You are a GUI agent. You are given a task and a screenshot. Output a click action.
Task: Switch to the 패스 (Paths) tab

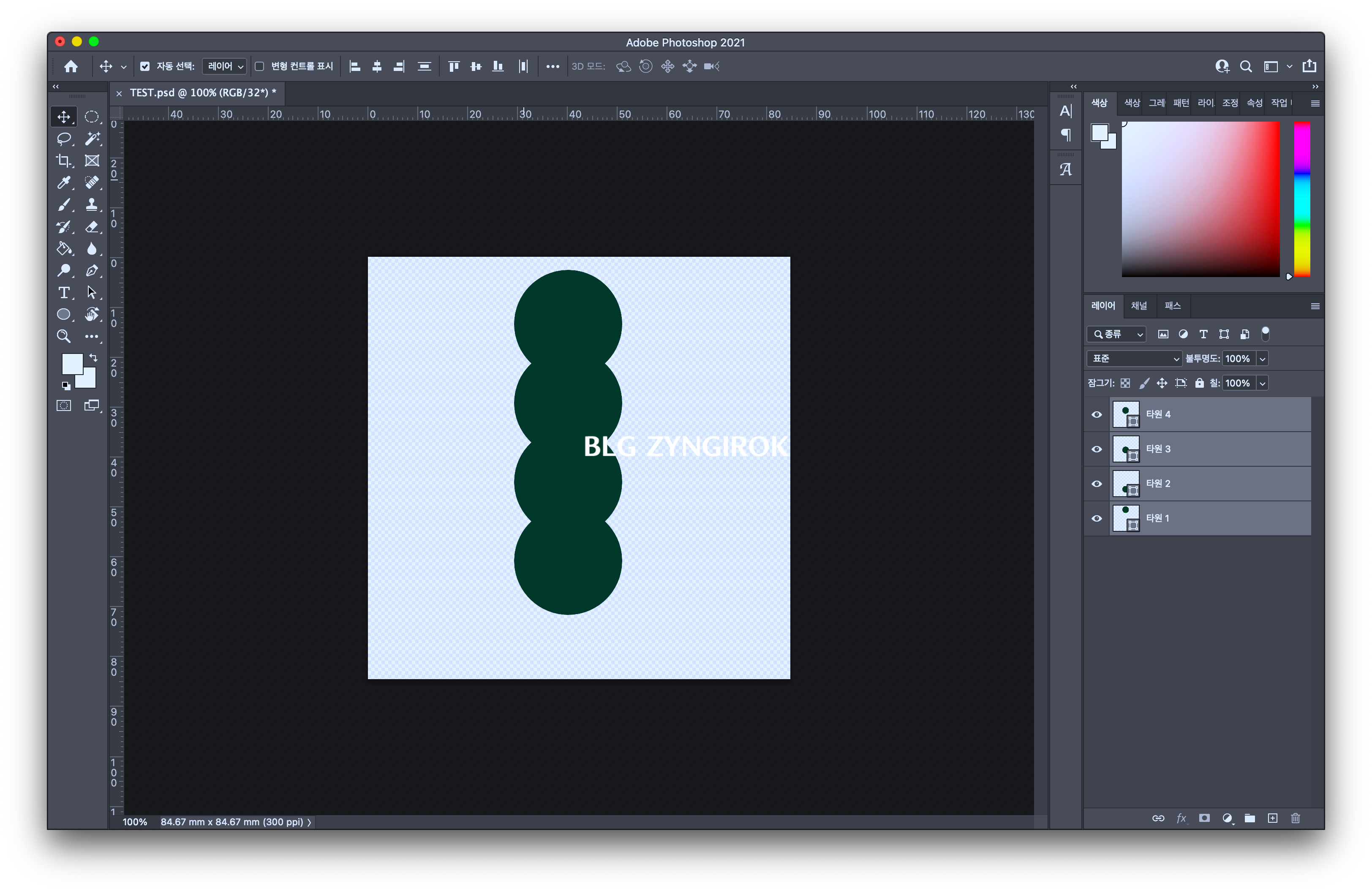pos(1172,306)
